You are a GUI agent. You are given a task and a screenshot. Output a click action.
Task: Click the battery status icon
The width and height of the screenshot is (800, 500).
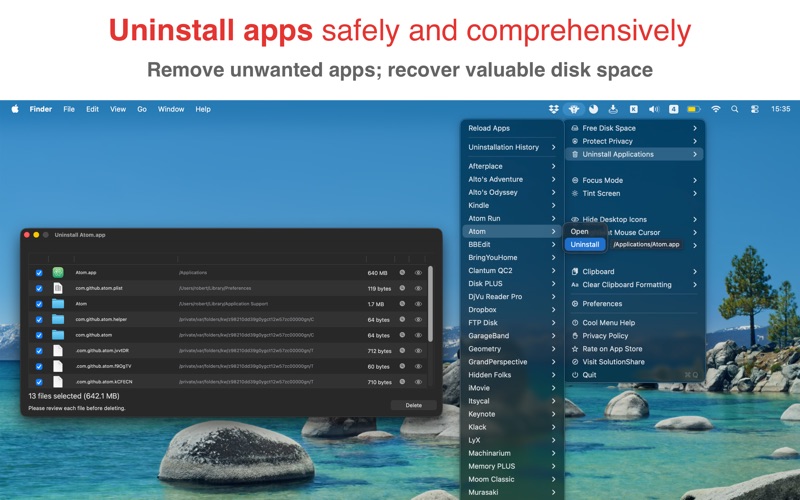point(693,109)
